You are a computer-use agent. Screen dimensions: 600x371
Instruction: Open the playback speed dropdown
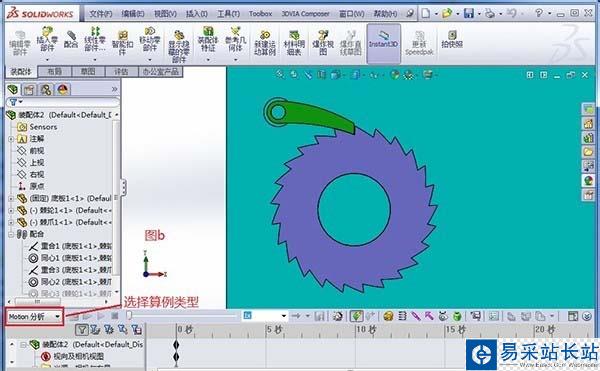[x=284, y=316]
